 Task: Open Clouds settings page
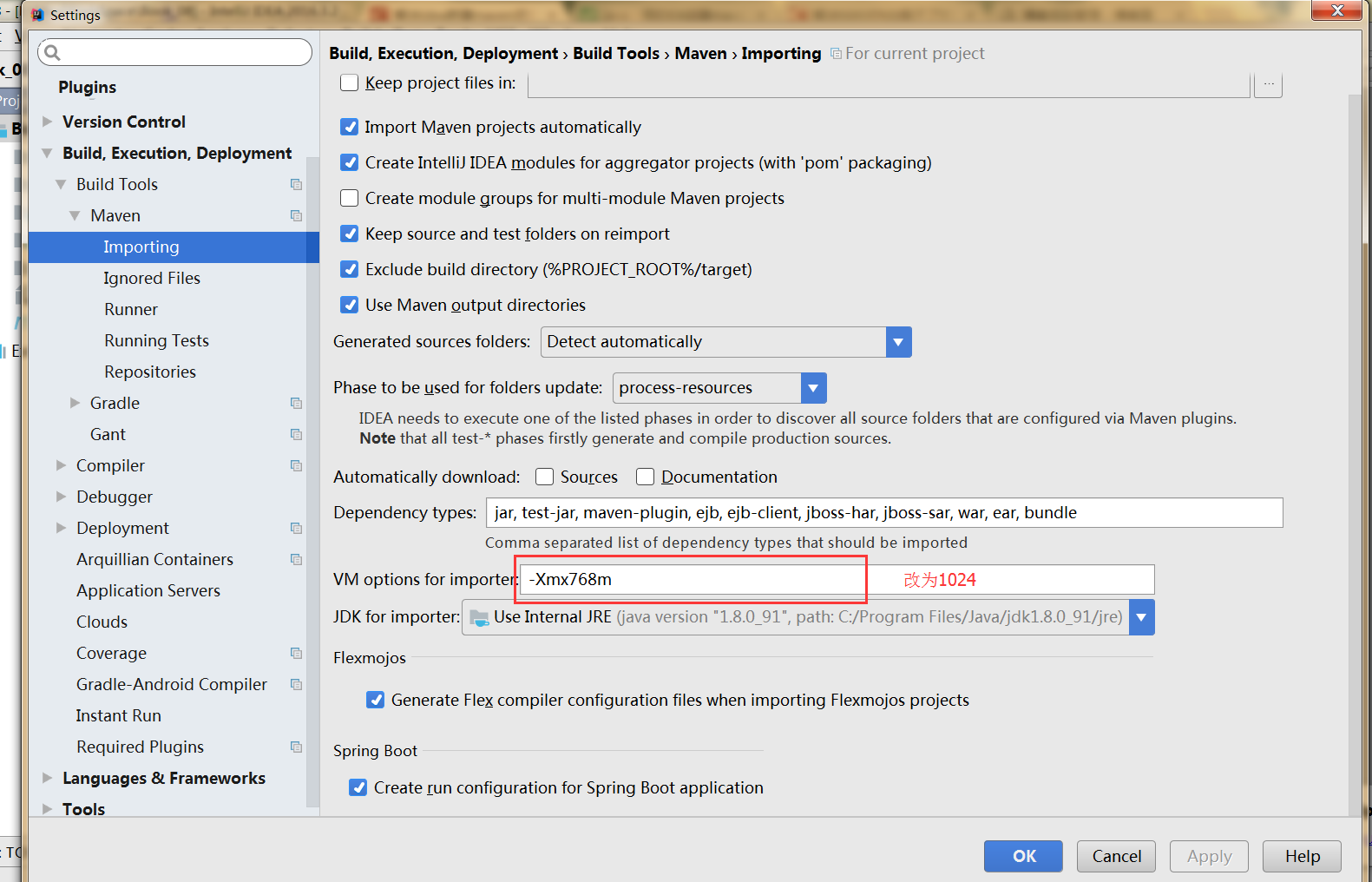tap(102, 622)
